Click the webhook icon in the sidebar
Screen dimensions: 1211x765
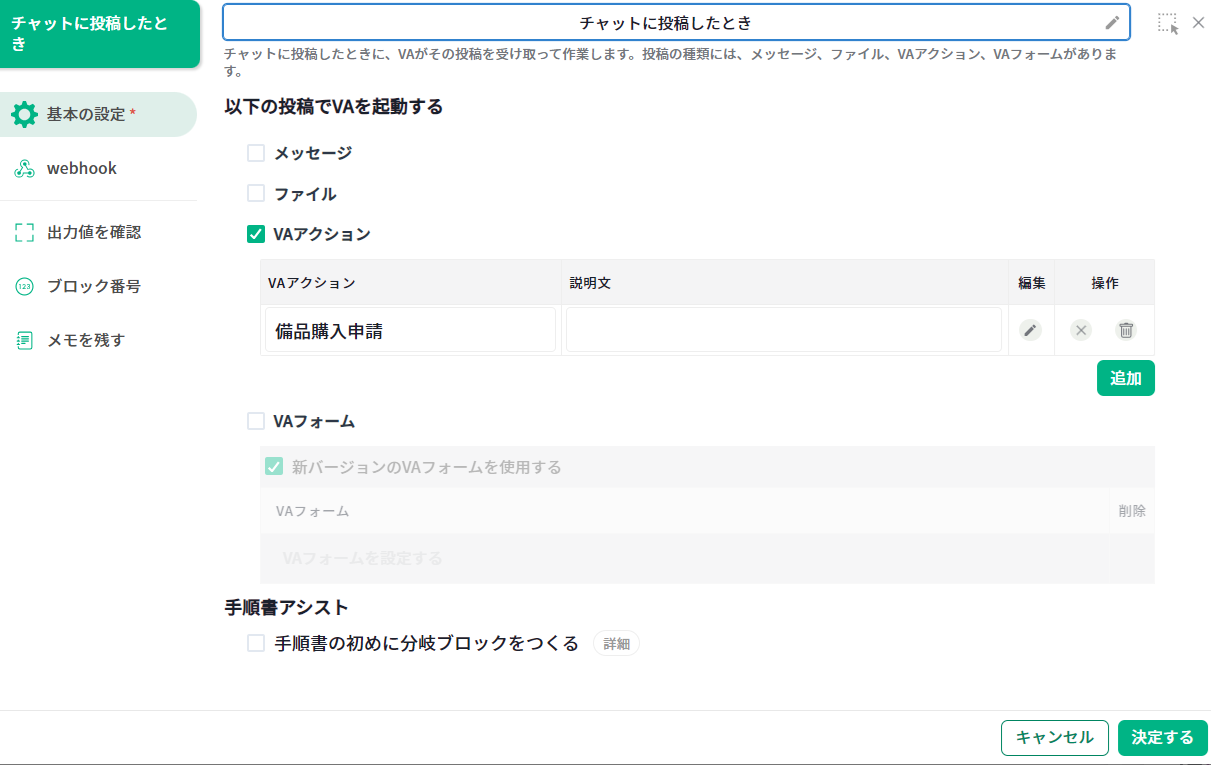24,169
